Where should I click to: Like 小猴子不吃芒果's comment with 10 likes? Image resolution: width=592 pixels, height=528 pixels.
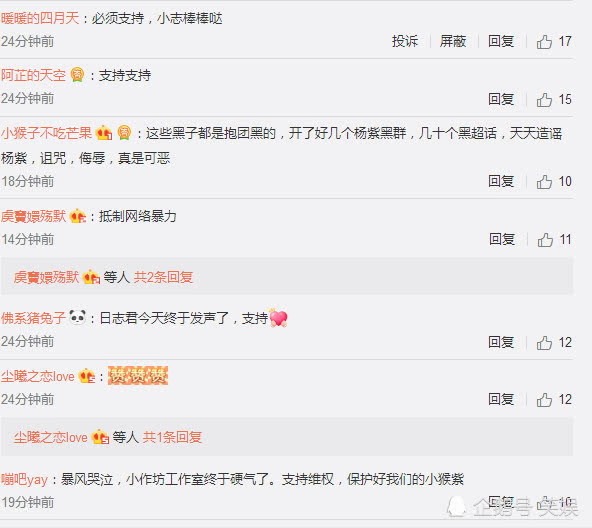coord(544,182)
